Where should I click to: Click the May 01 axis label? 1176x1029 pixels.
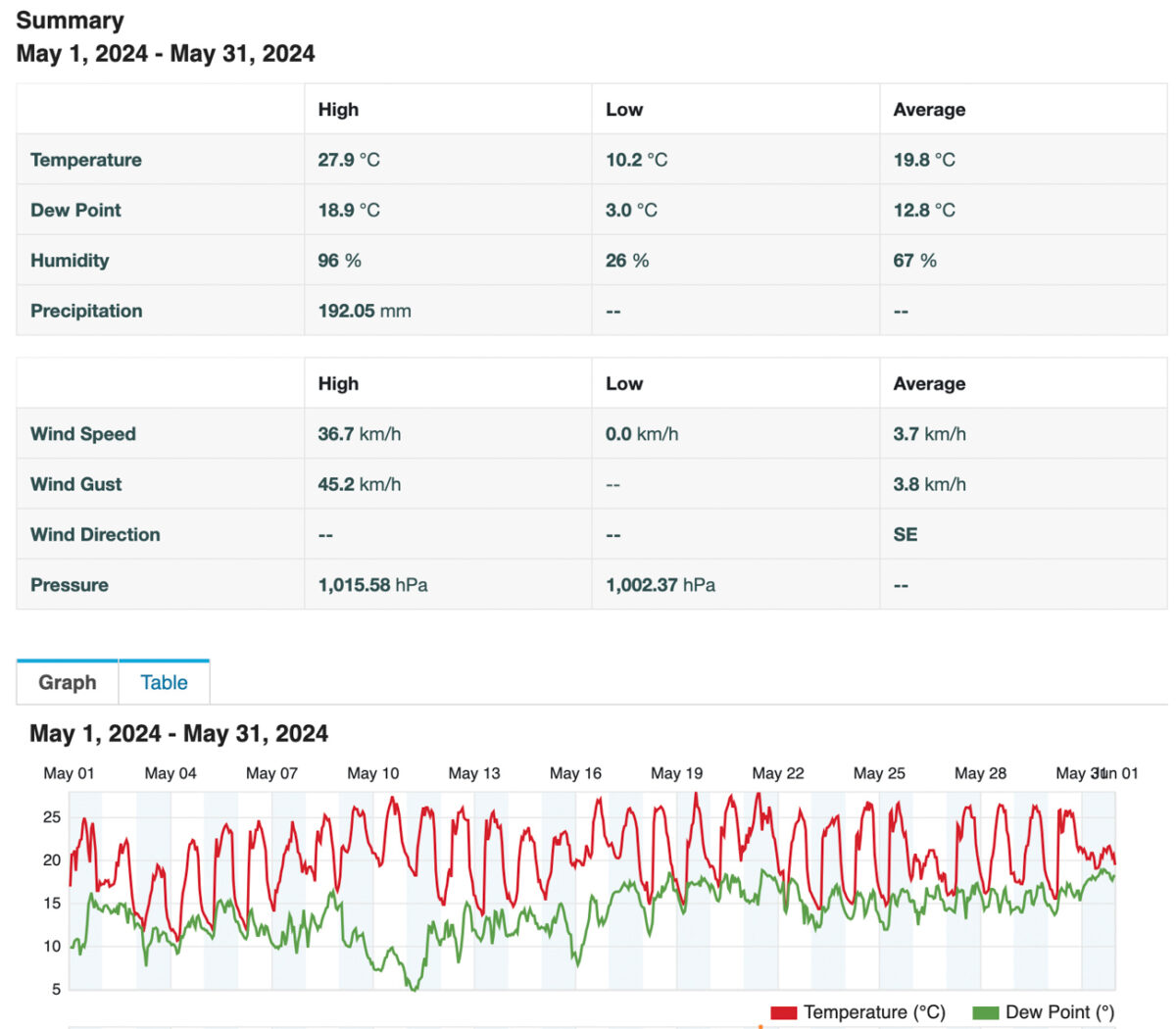coord(70,773)
